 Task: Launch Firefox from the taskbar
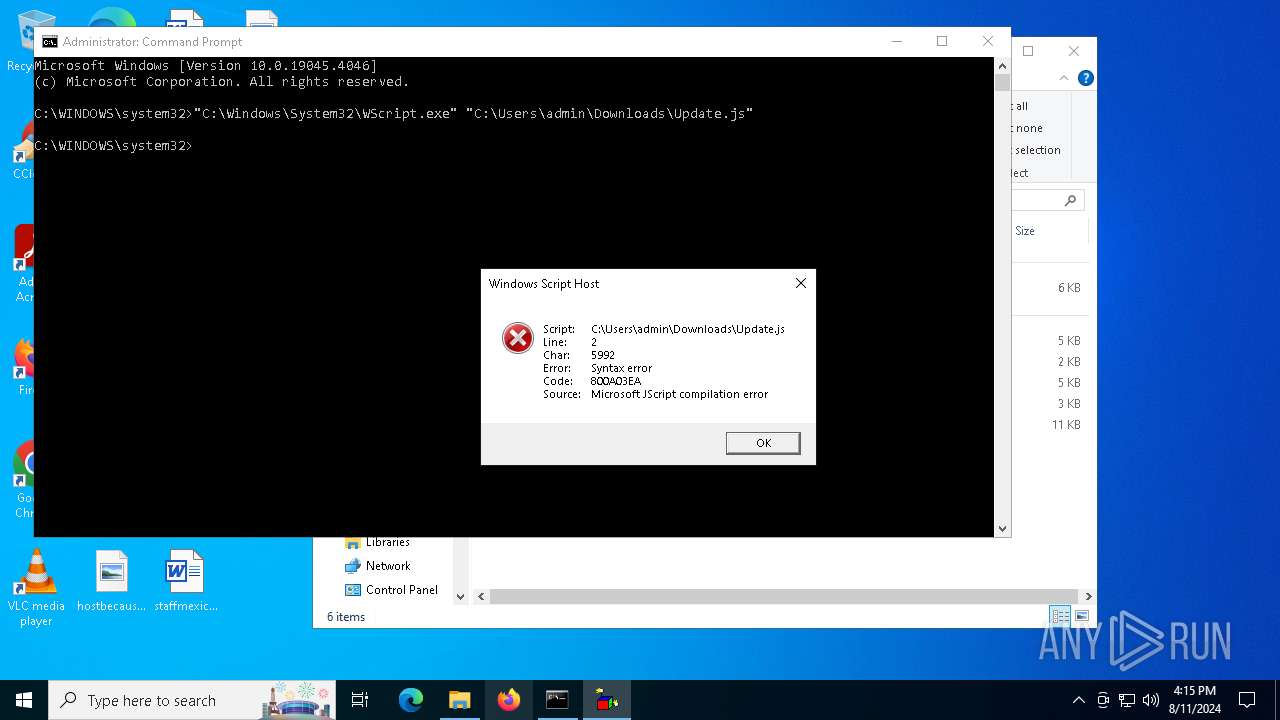509,700
